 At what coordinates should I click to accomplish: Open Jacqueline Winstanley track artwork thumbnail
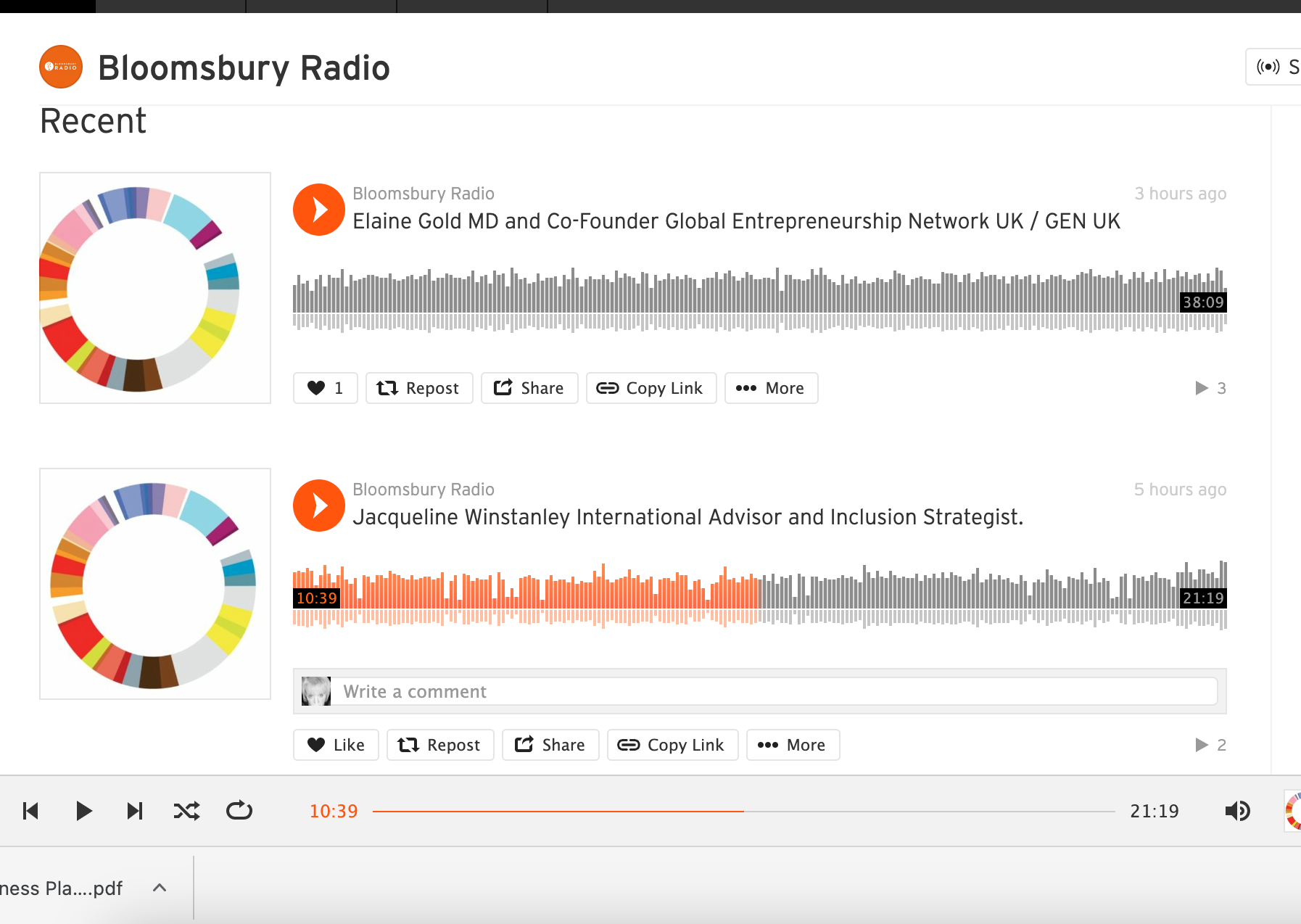point(155,584)
